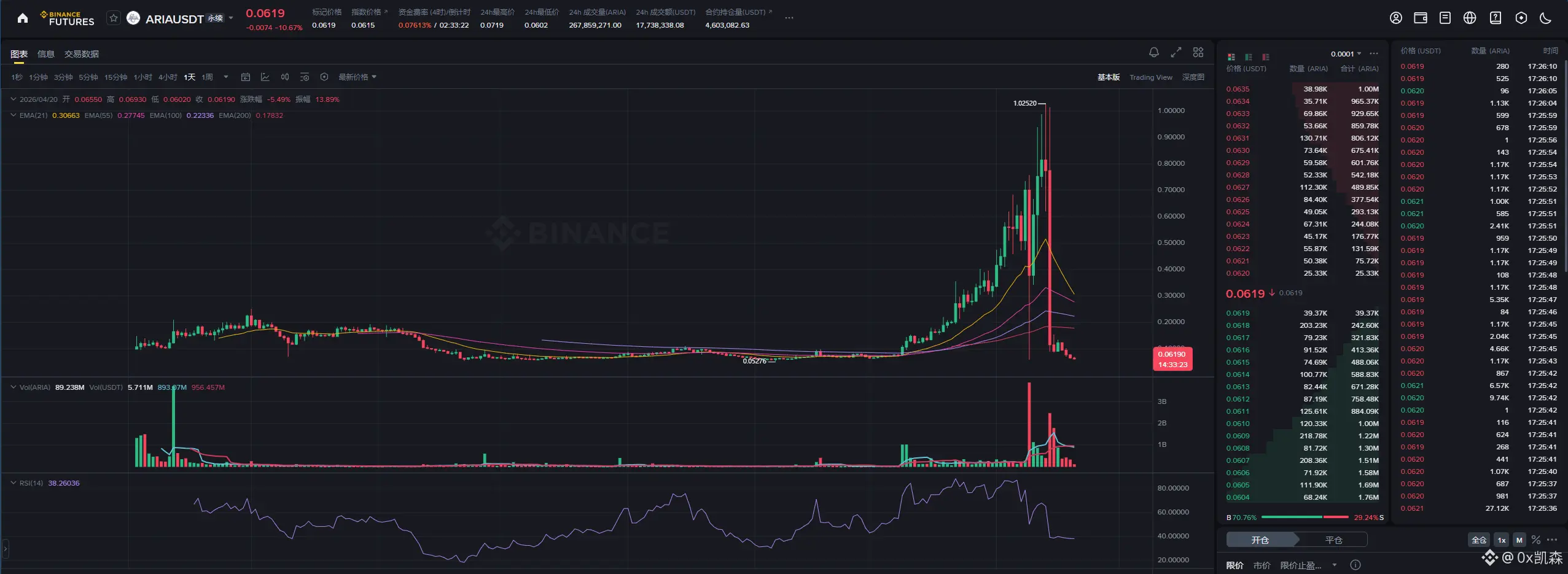Open the 0.0001 price precision dropdown
Viewport: 1568px width, 574px height.
point(1346,54)
